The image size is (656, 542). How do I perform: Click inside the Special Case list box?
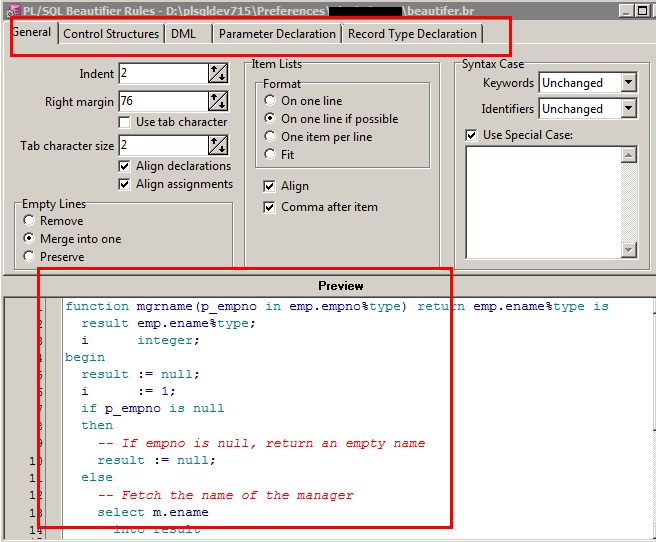[543, 202]
